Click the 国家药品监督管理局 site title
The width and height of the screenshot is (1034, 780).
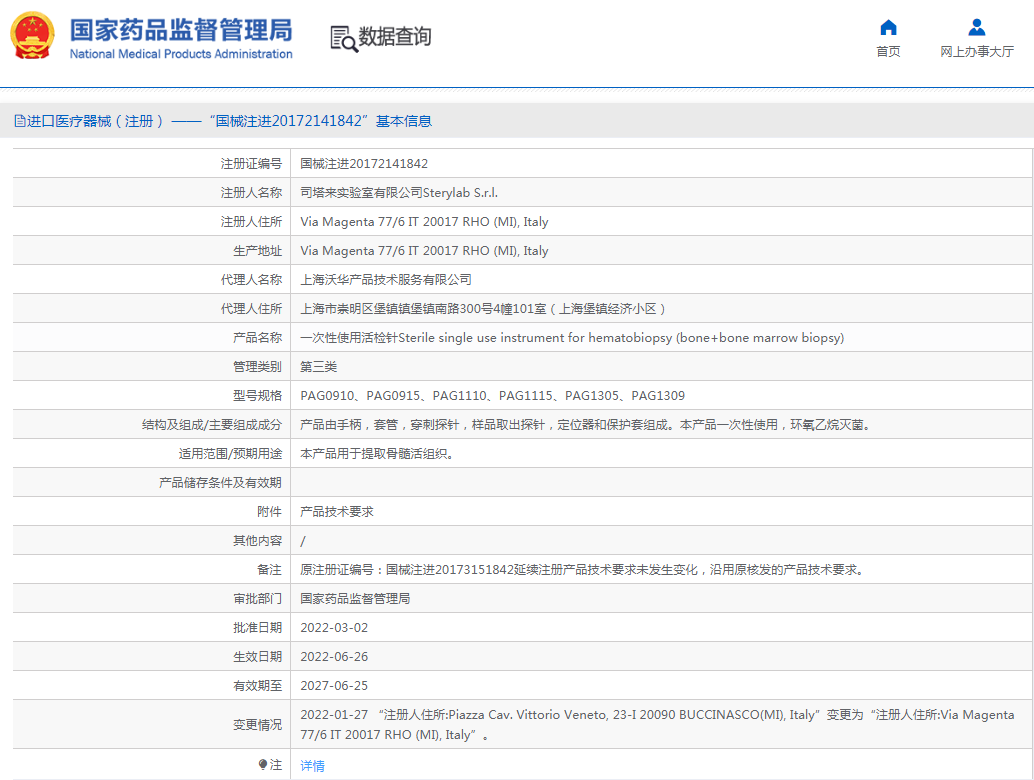point(180,28)
